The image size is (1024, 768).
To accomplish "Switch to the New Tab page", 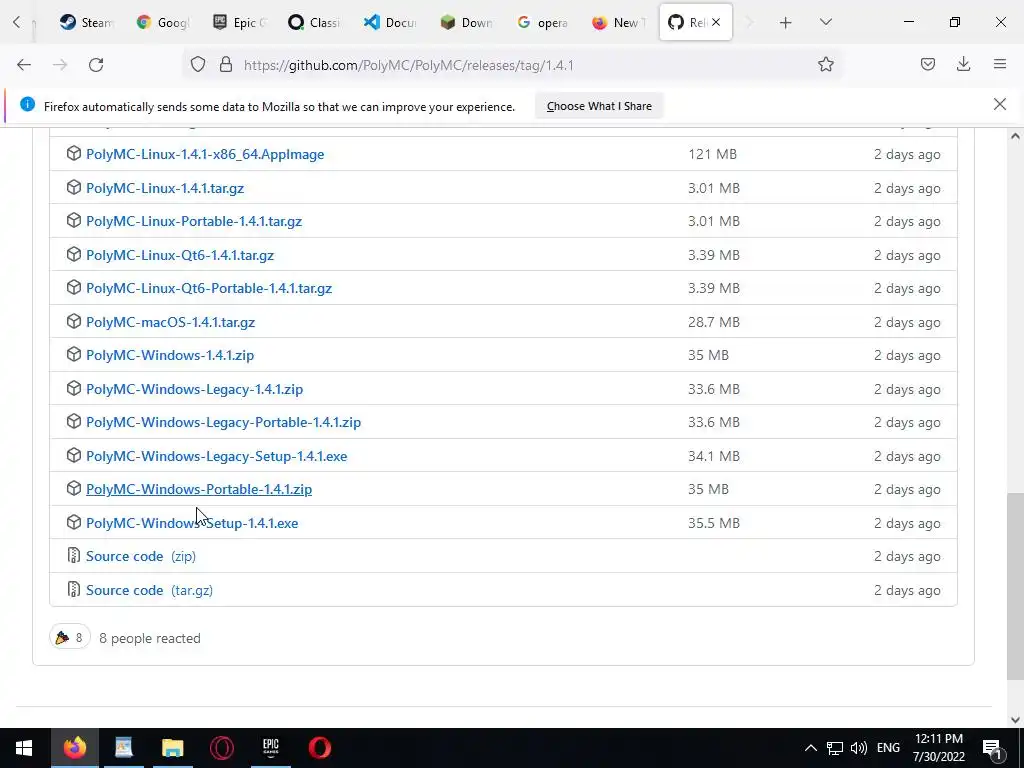I will point(618,22).
